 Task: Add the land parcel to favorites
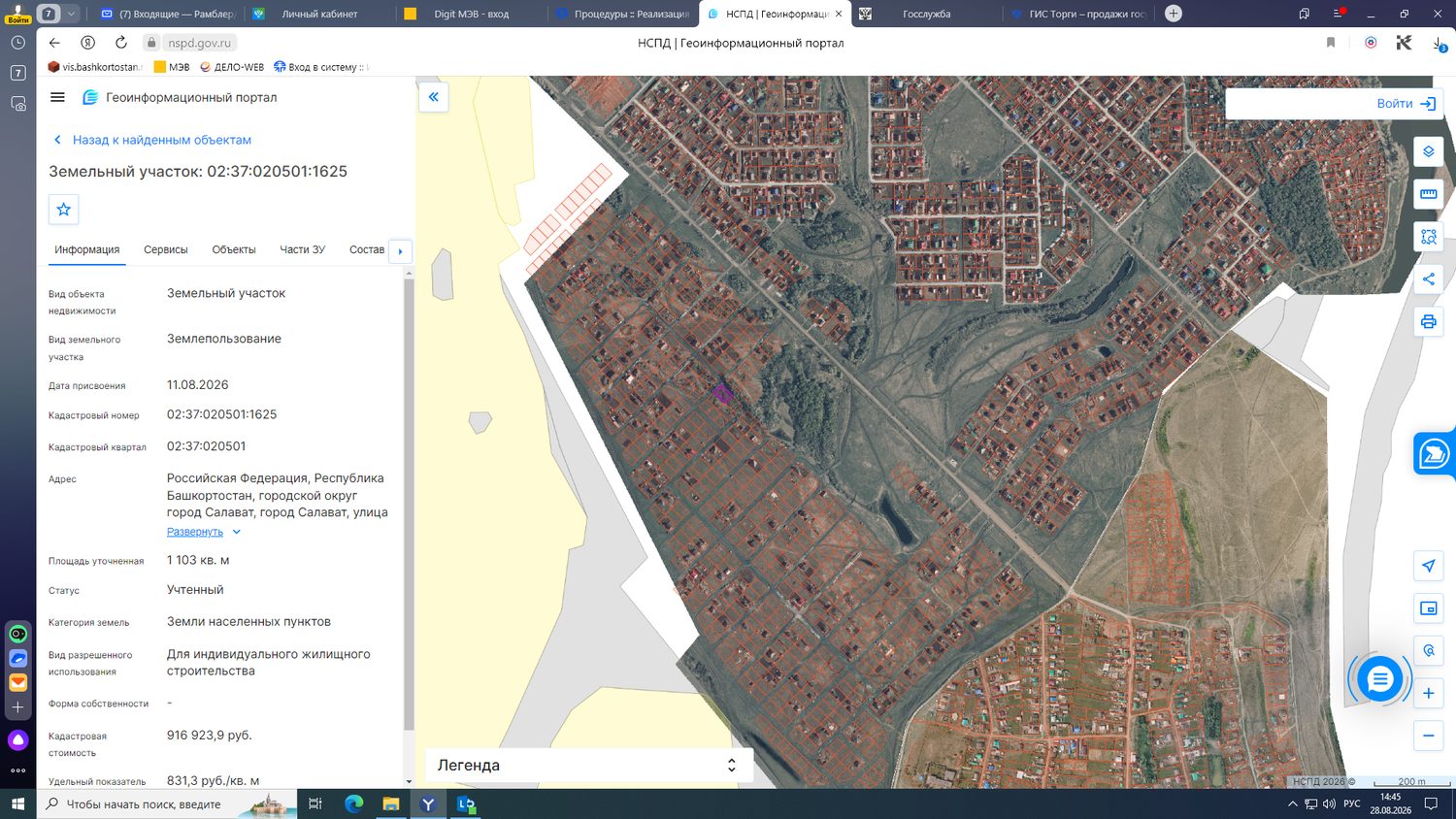click(x=64, y=209)
